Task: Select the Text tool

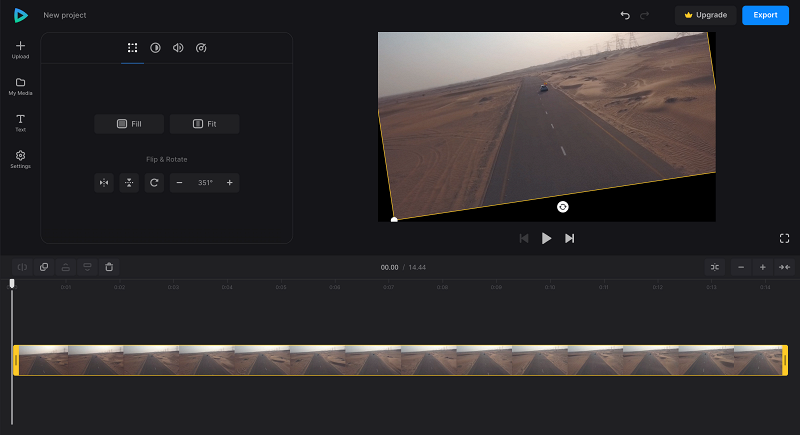Action: pos(20,123)
